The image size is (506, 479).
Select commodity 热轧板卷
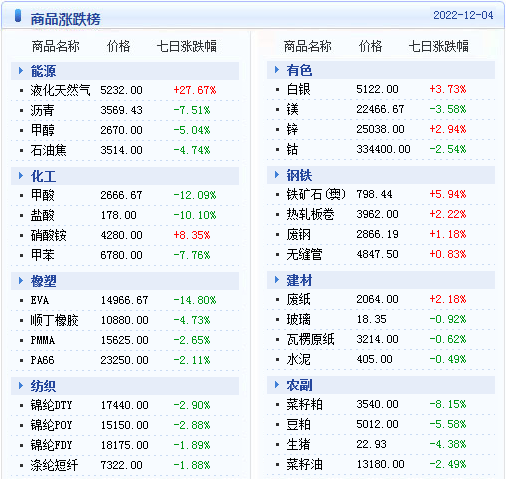(310, 214)
